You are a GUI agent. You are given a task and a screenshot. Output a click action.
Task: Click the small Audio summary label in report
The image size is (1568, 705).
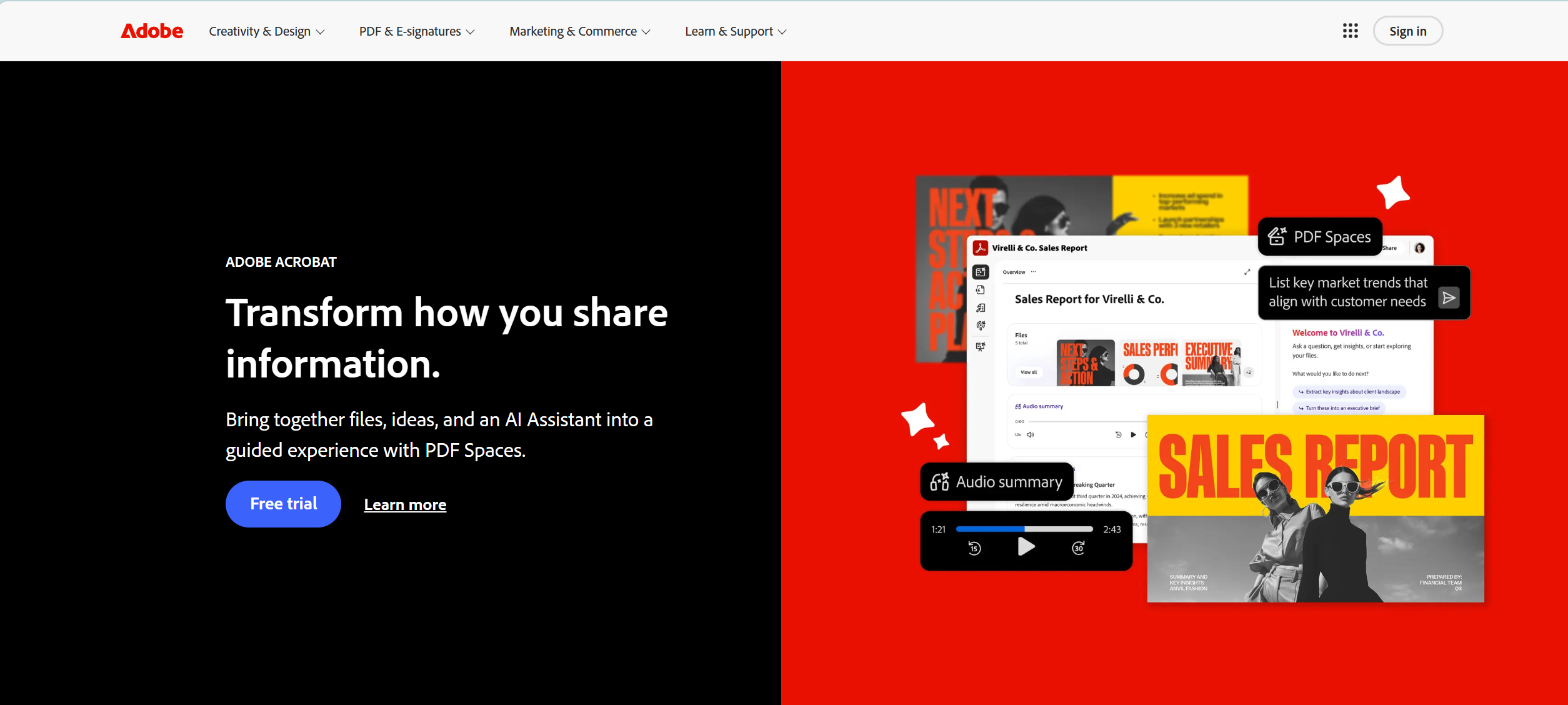point(1039,406)
